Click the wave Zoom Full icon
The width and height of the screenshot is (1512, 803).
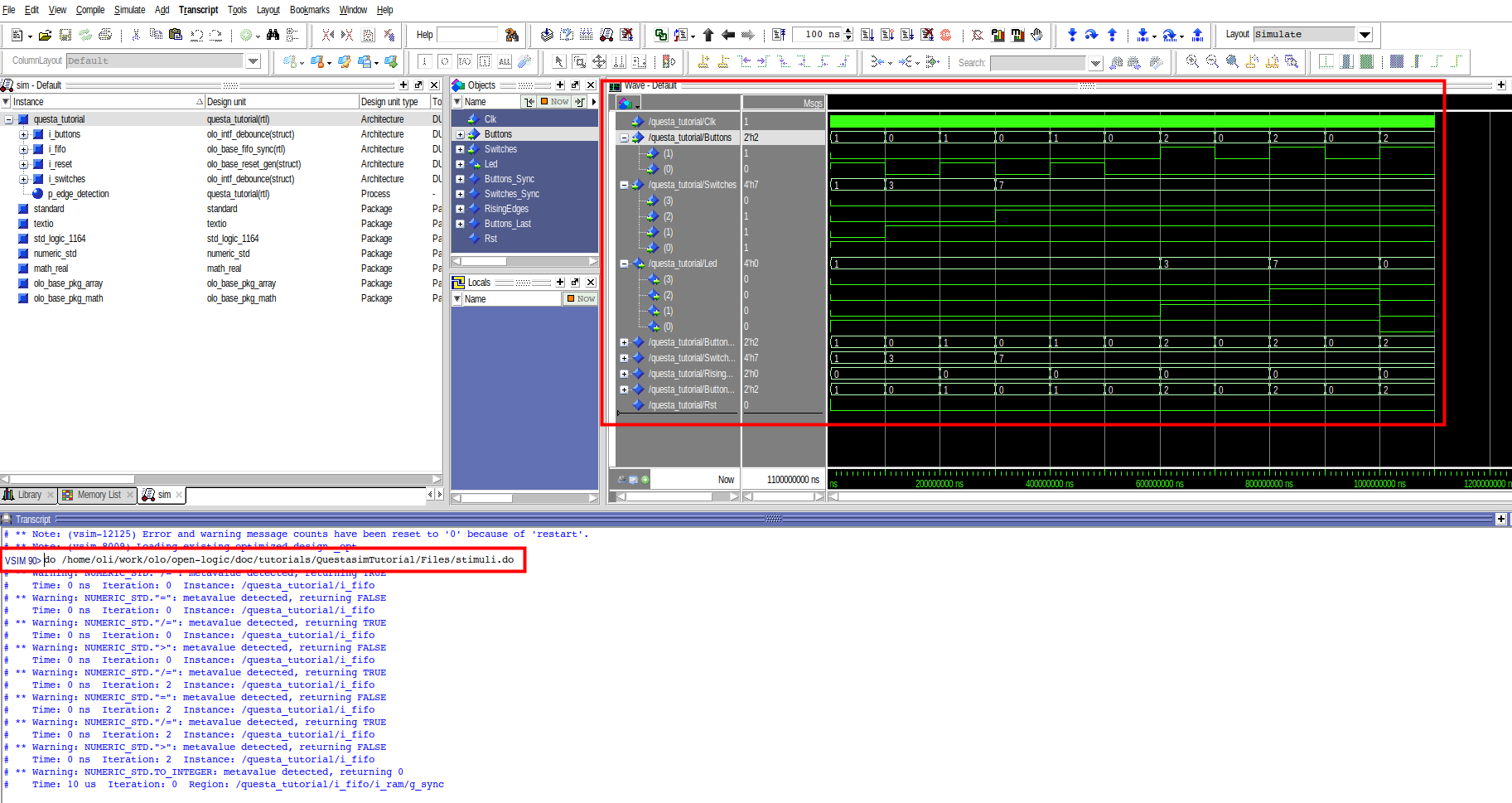tap(1232, 61)
